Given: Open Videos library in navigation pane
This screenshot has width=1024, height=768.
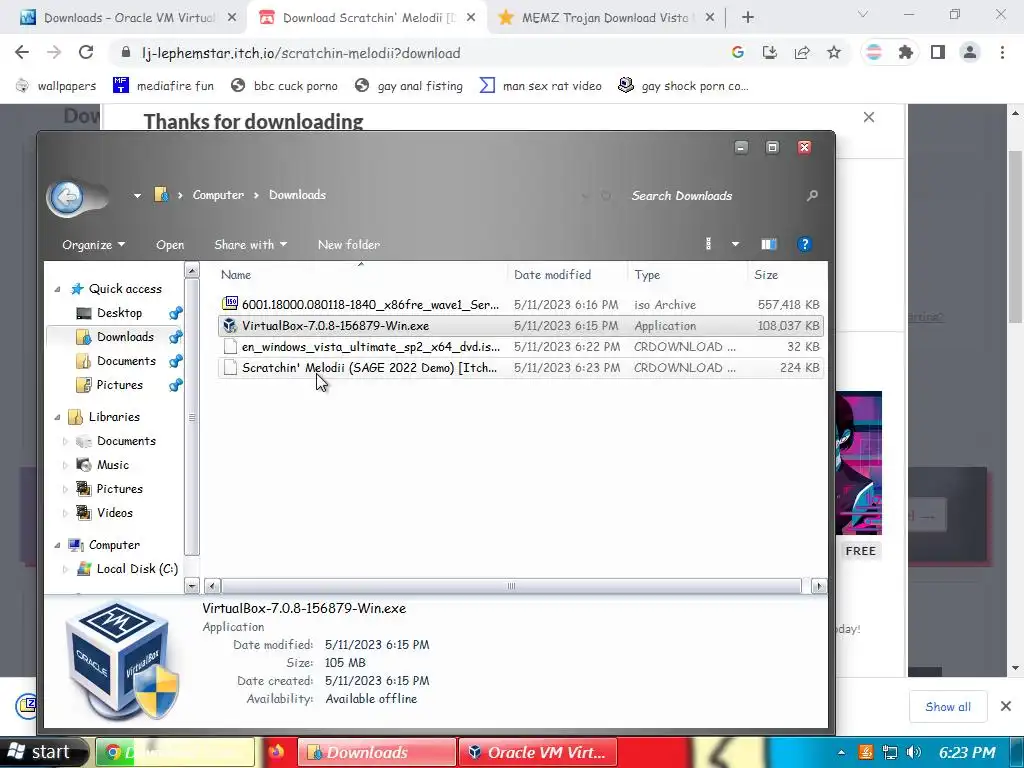Looking at the screenshot, I should point(114,513).
